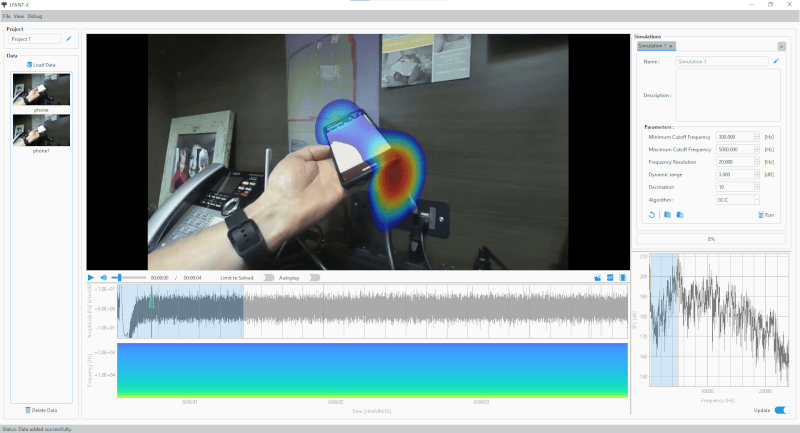This screenshot has height=433, width=800.
Task: Click the LYANT-X app icon in title bar
Action: pyautogui.click(x=4, y=4)
